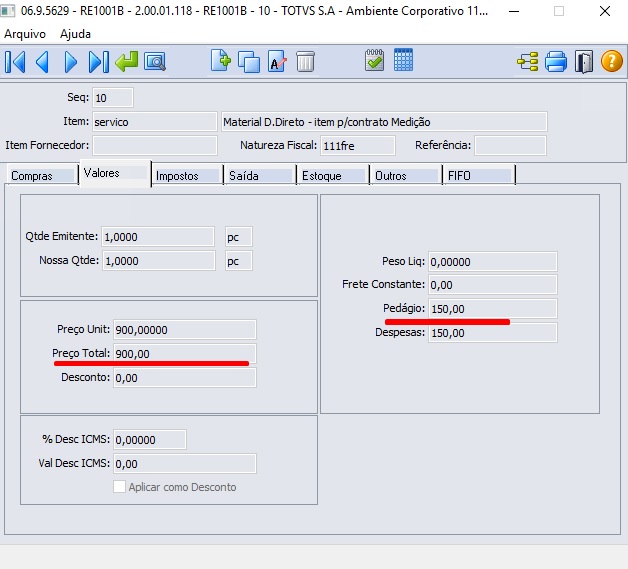Screen dimensions: 628x569
Task: Switch to the Outros tab
Action: tap(407, 175)
